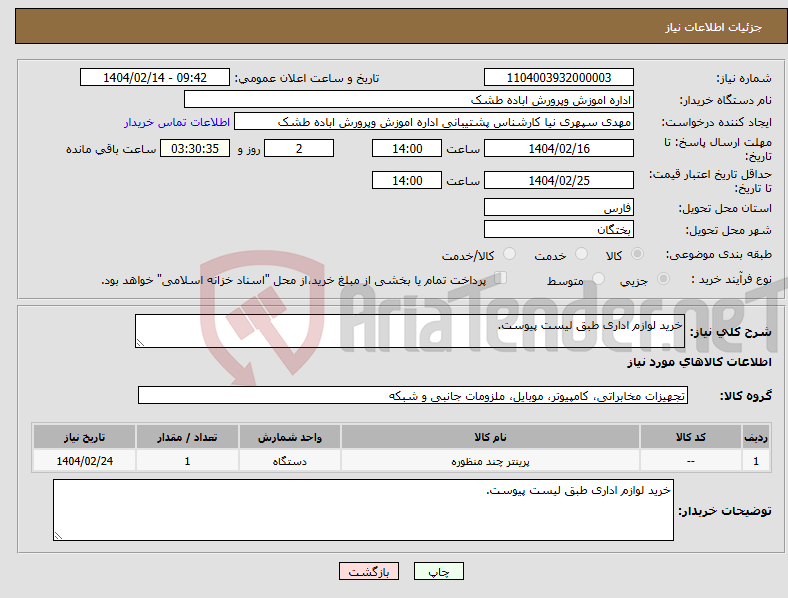Image resolution: width=788 pixels, height=598 pixels.
Task: Toggle treasury bonds payment checkbox
Action: [500, 278]
